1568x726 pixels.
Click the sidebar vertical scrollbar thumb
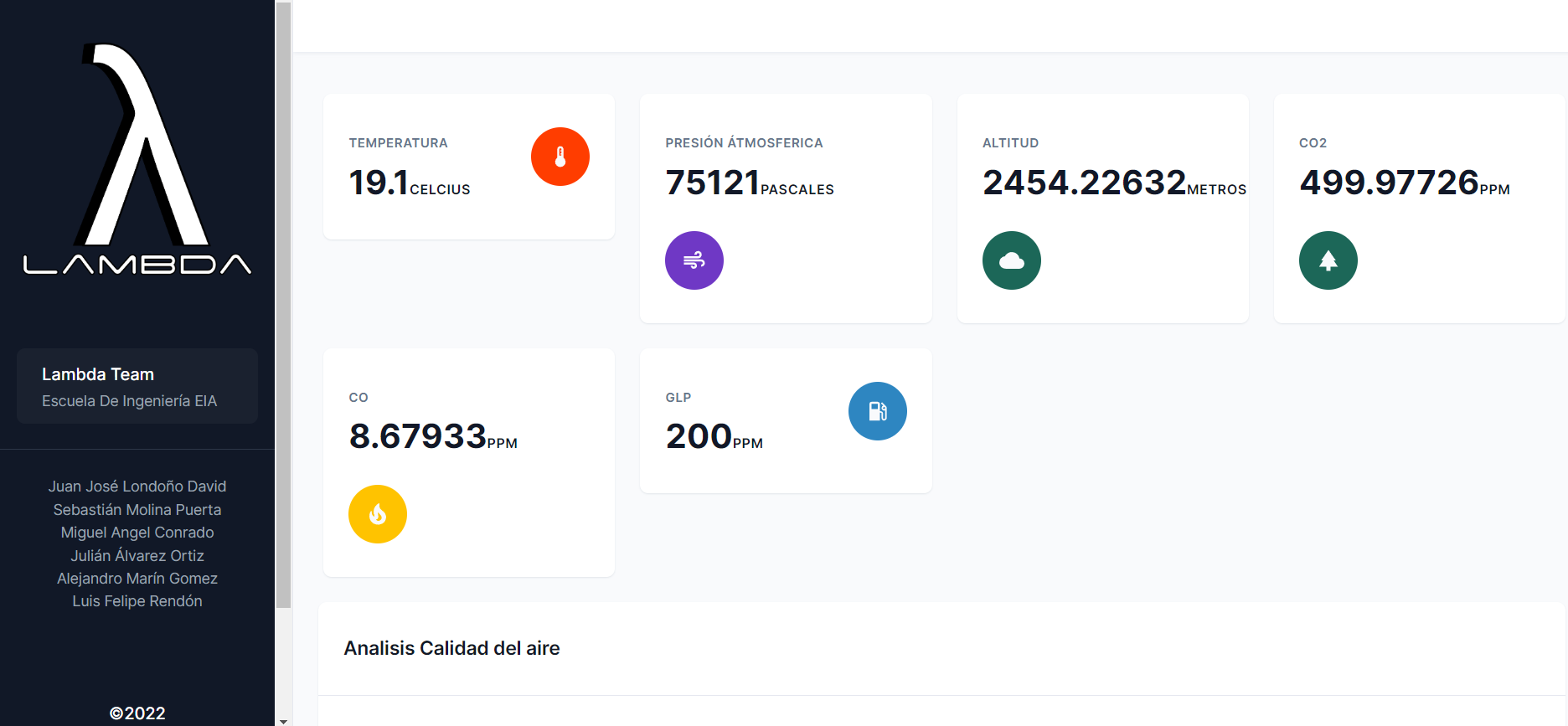283,305
